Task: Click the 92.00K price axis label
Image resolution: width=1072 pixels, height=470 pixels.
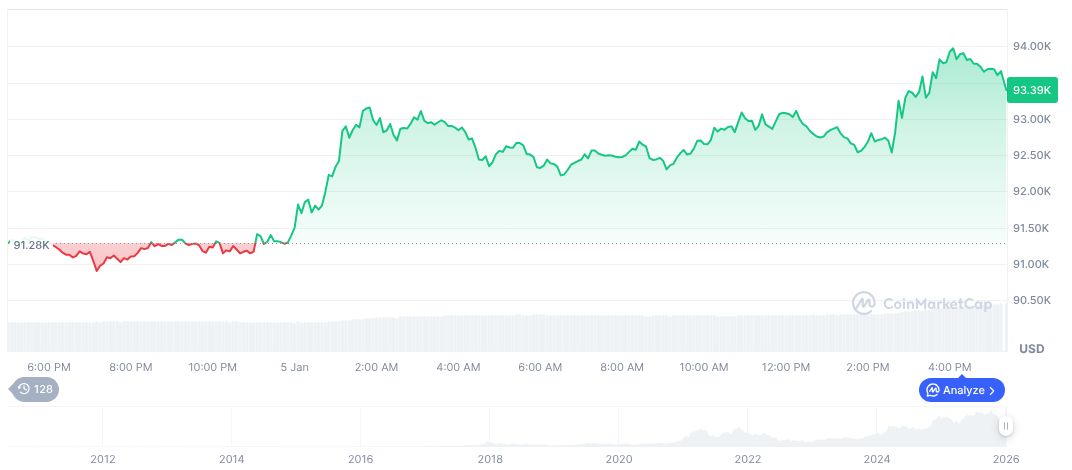Action: 1032,191
